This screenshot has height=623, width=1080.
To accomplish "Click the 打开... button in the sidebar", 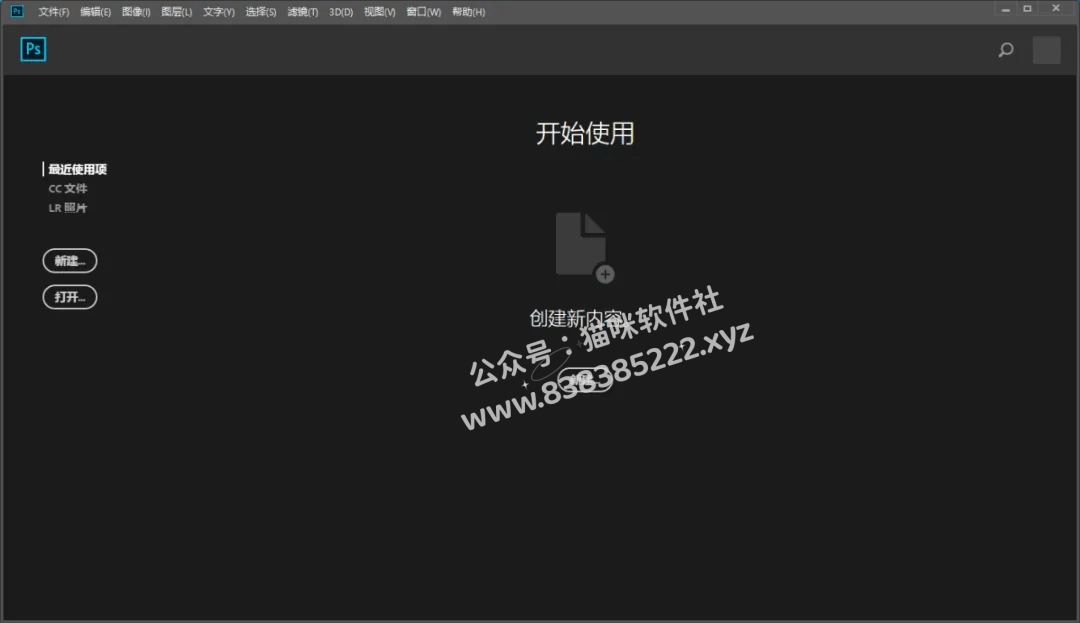I will point(70,297).
